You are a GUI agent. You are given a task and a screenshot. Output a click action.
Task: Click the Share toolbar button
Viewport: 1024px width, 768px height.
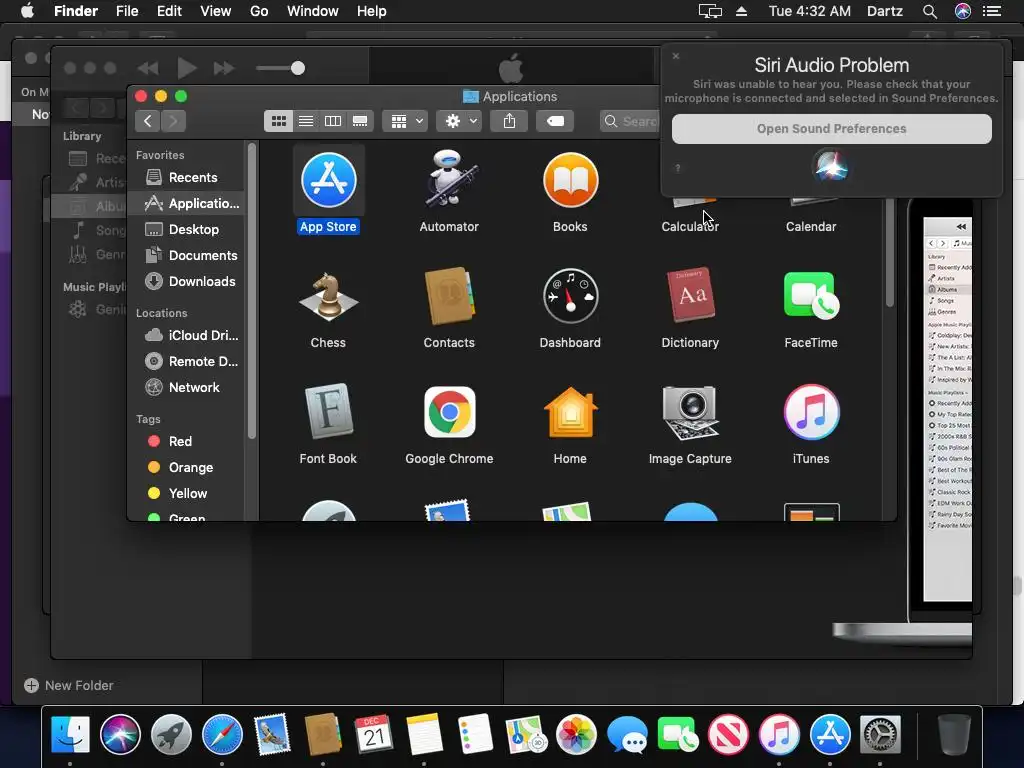pos(509,121)
